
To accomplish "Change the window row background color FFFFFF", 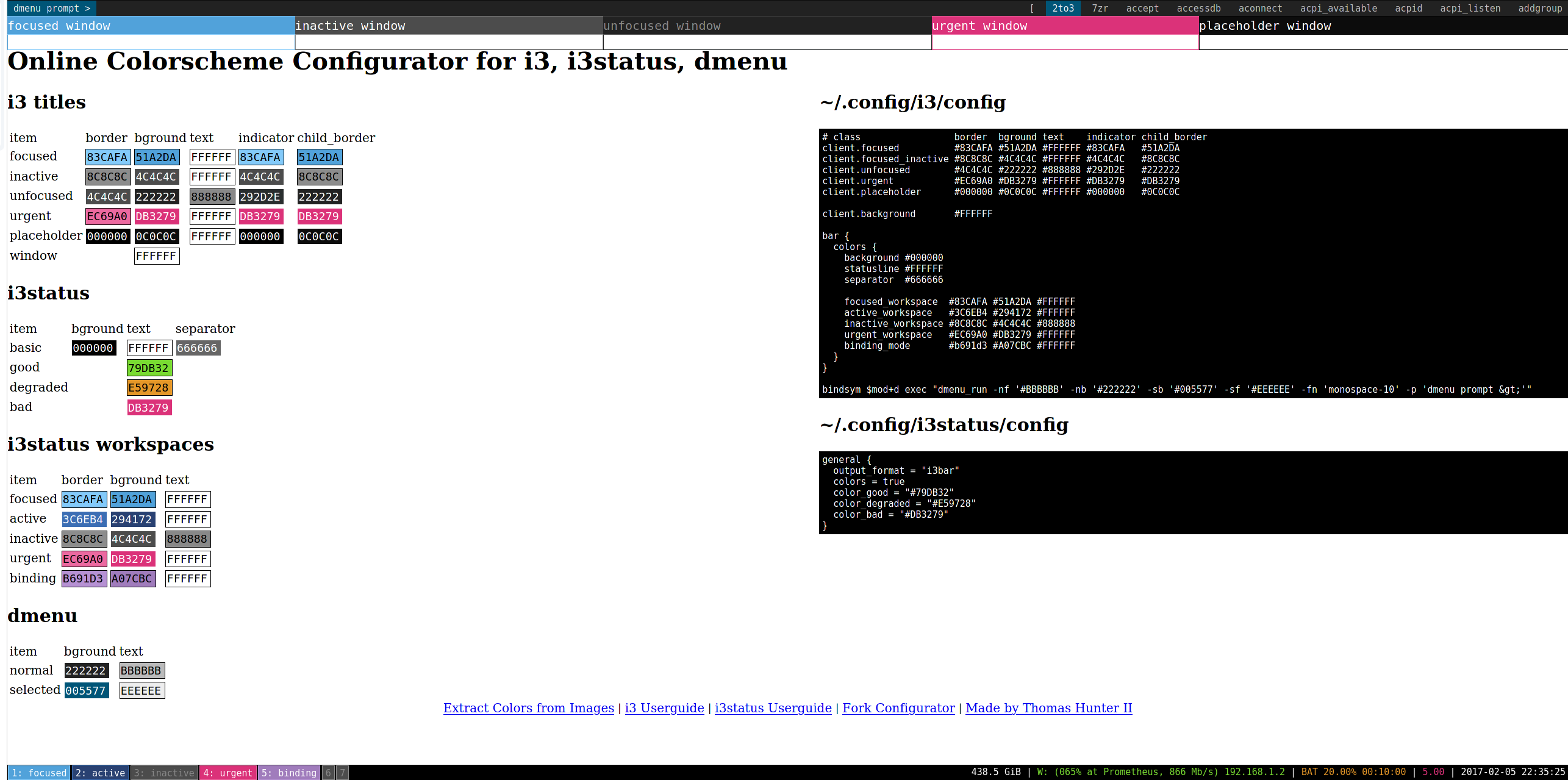I will [x=157, y=256].
